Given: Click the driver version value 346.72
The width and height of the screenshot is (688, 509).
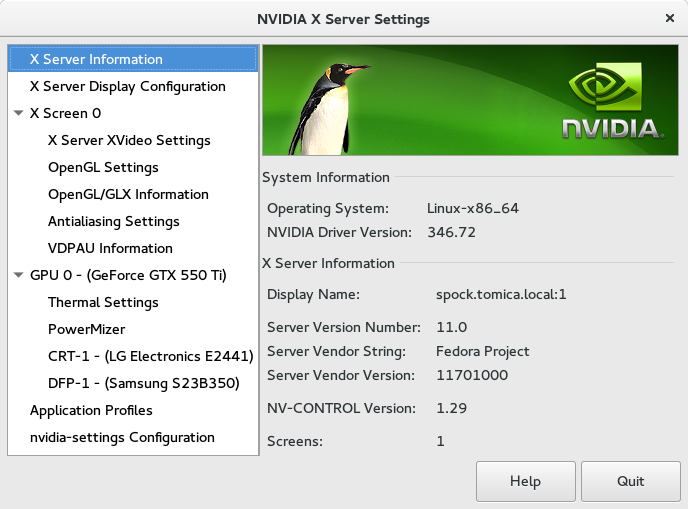Looking at the screenshot, I should 452,232.
